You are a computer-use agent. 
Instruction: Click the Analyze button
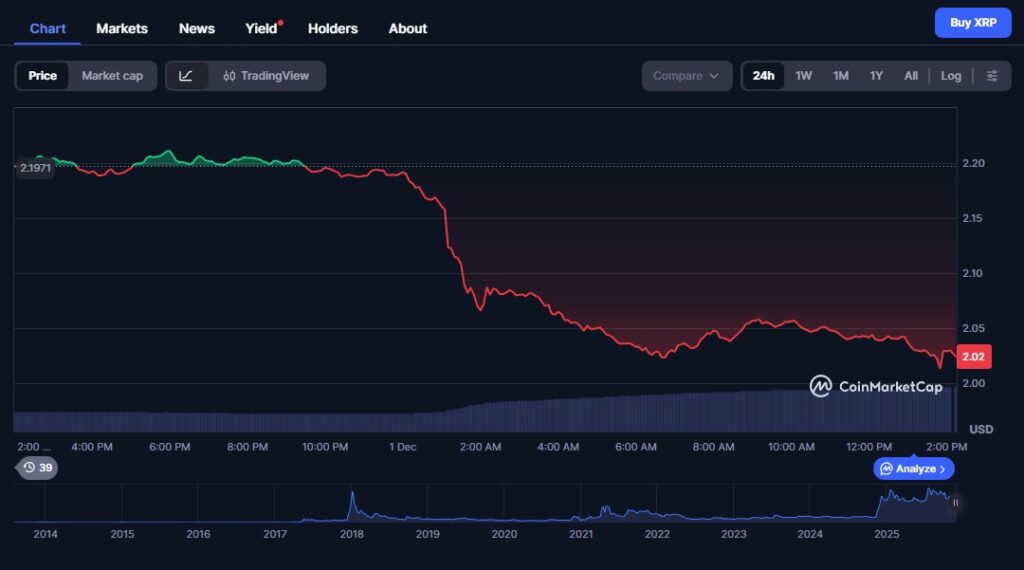pos(914,469)
